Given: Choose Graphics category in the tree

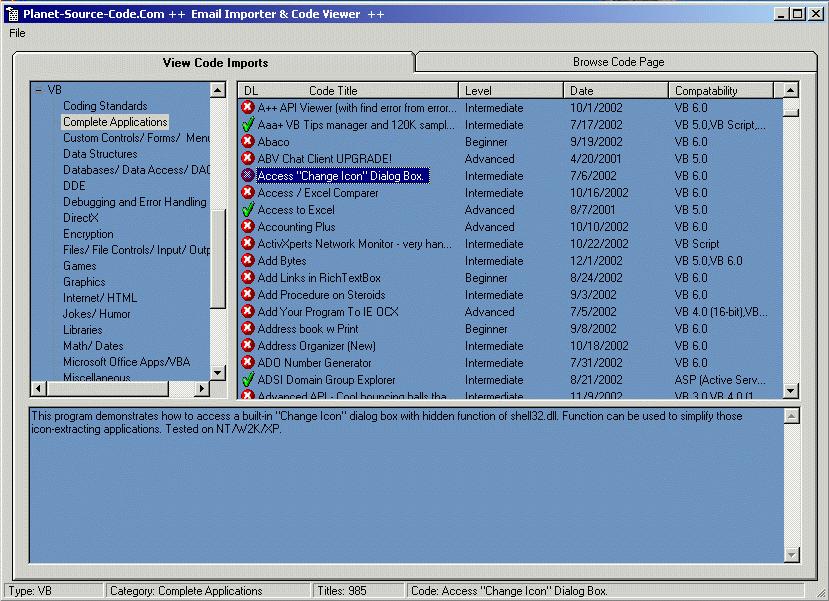Looking at the screenshot, I should (x=84, y=282).
